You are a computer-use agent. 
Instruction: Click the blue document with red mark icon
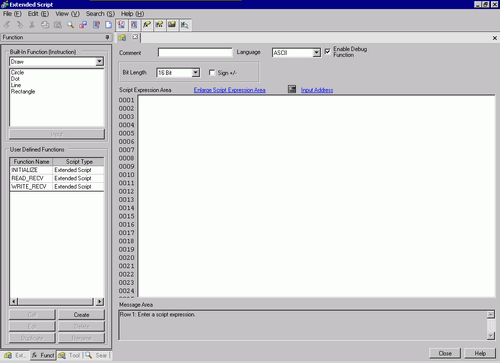coord(96,25)
